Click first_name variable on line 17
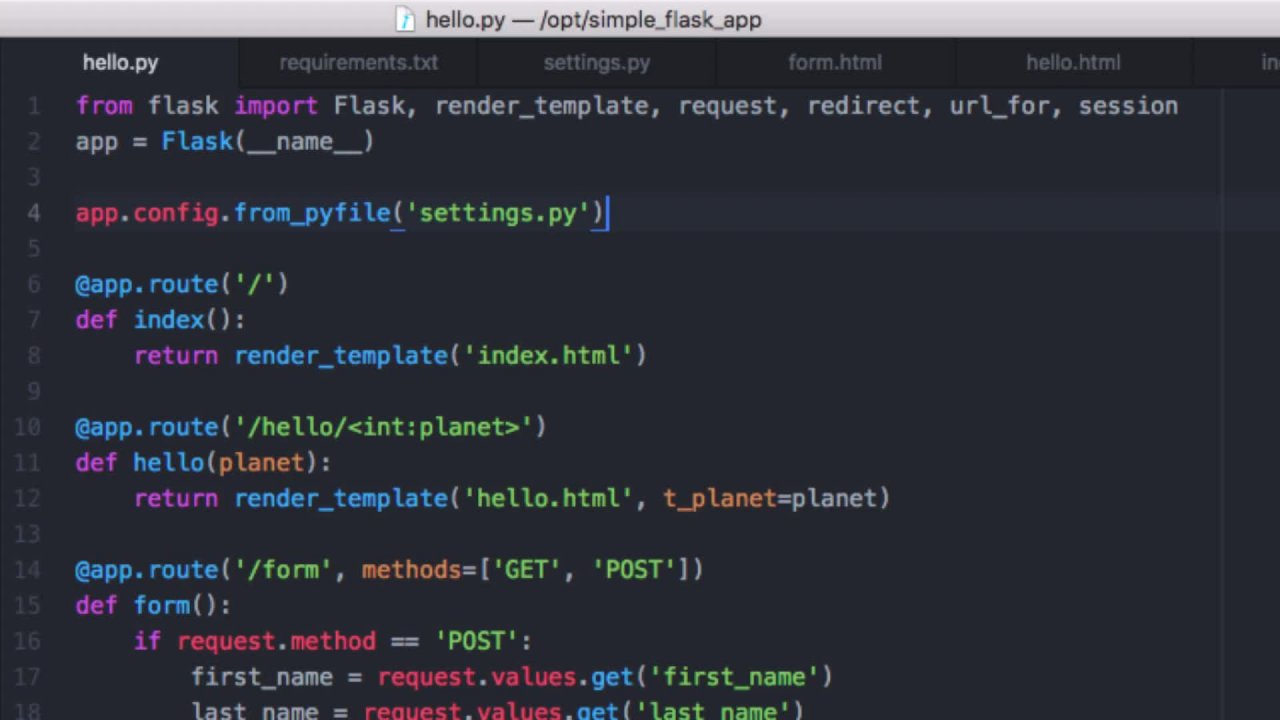 click(x=262, y=677)
